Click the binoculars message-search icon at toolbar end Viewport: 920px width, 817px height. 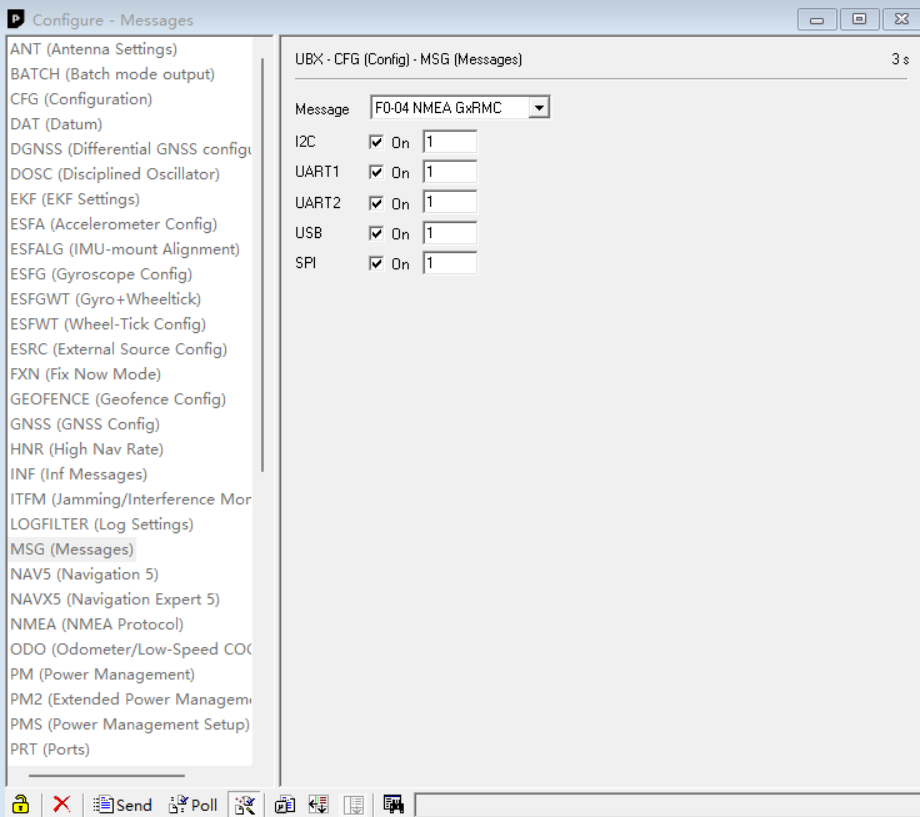tap(391, 804)
